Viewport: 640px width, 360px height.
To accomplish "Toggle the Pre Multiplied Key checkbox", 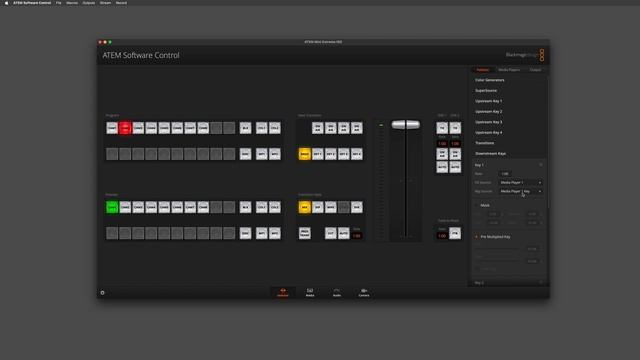I will click(476, 237).
